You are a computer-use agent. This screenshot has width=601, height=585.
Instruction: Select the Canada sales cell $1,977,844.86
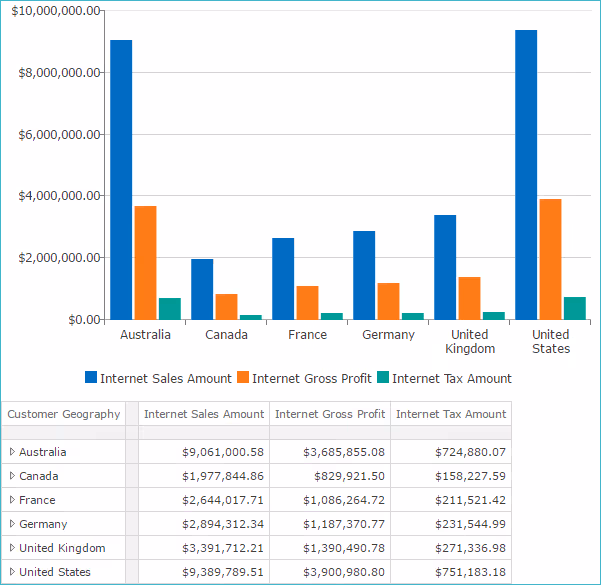click(204, 476)
